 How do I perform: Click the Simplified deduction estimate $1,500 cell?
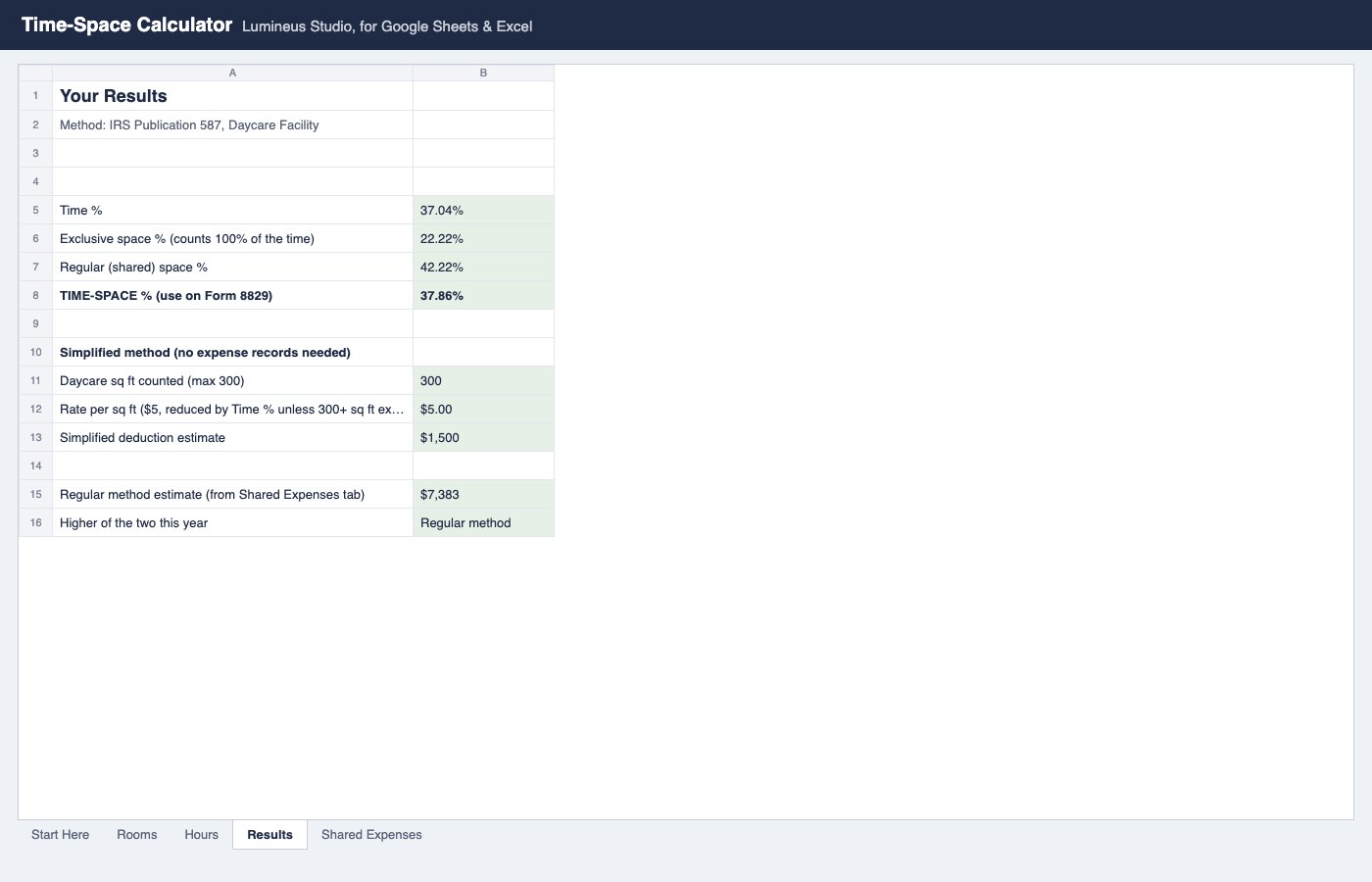pos(483,437)
